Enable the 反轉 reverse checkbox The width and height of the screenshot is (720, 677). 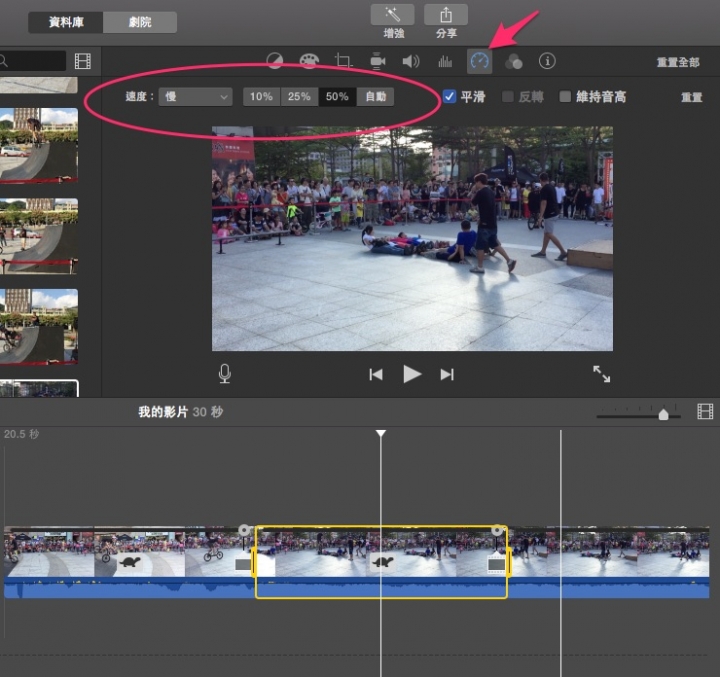[x=507, y=96]
